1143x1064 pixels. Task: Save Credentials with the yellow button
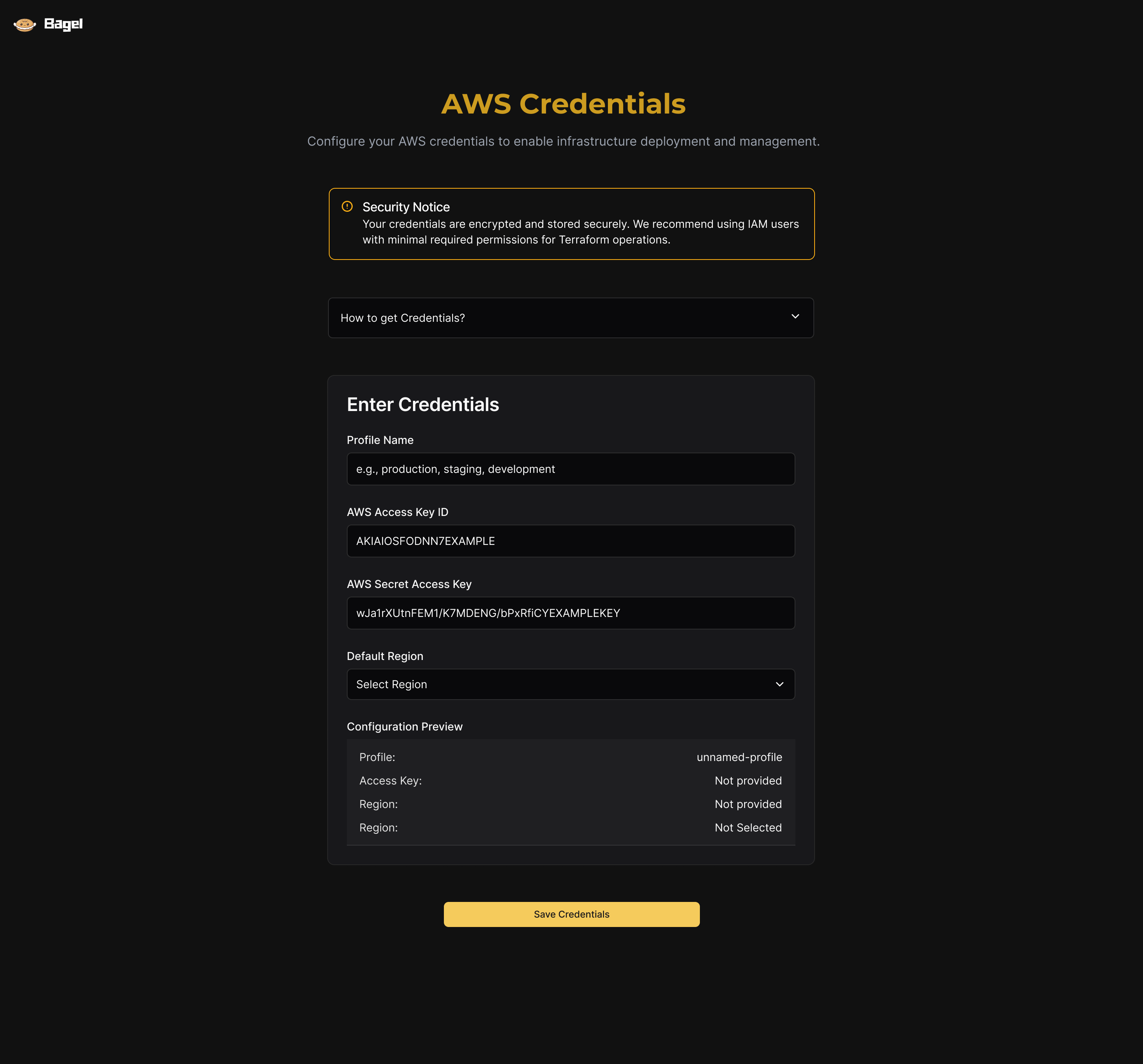[571, 914]
